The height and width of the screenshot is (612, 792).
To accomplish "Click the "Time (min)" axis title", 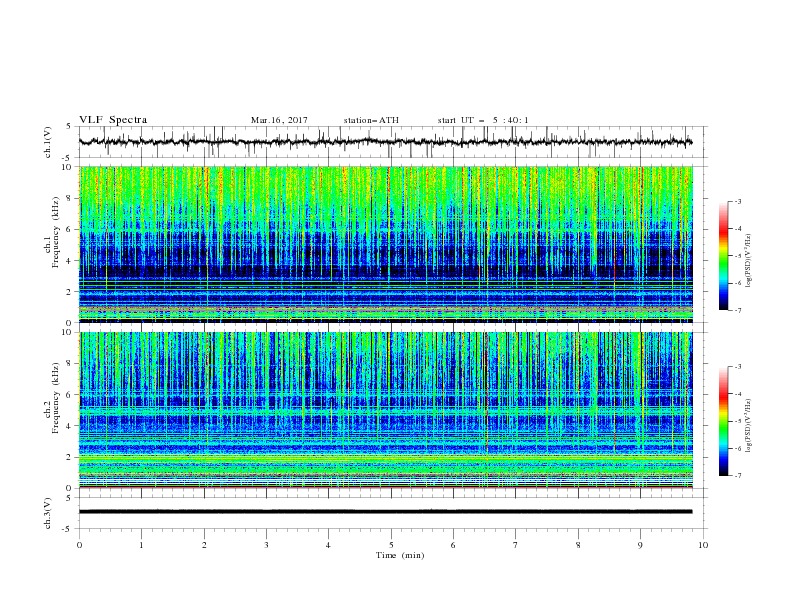I will coord(400,555).
